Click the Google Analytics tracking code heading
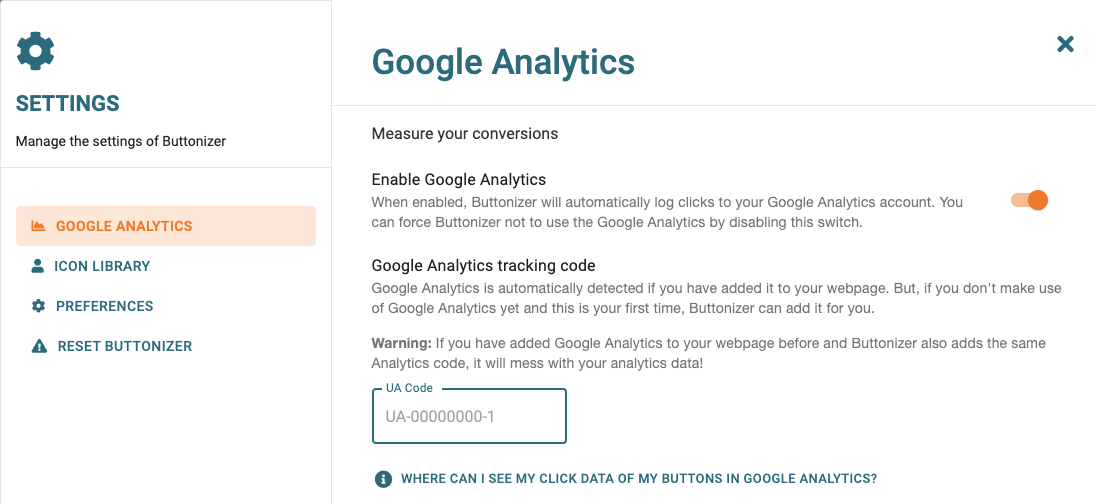This screenshot has height=504, width=1096. [x=484, y=266]
